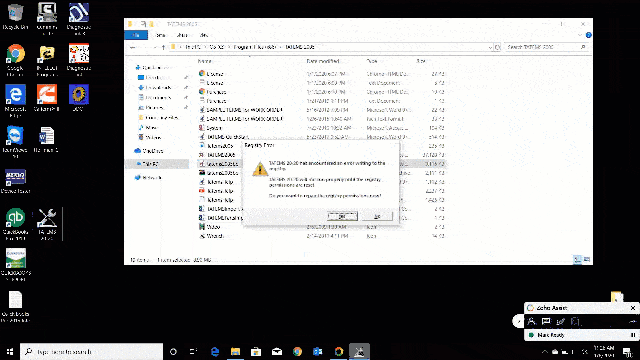Select the green QuickBooks desktop shortcut
Image resolution: width=640 pixels, height=360 pixels.
coord(16,224)
